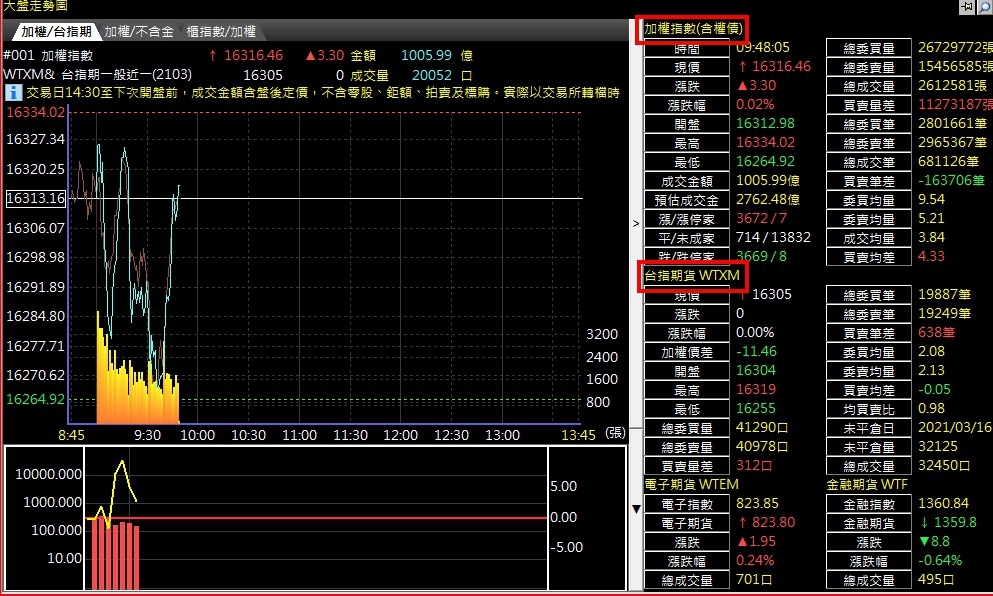
Task: Click the estimated turnover value 2762.48億
Action: [x=768, y=200]
